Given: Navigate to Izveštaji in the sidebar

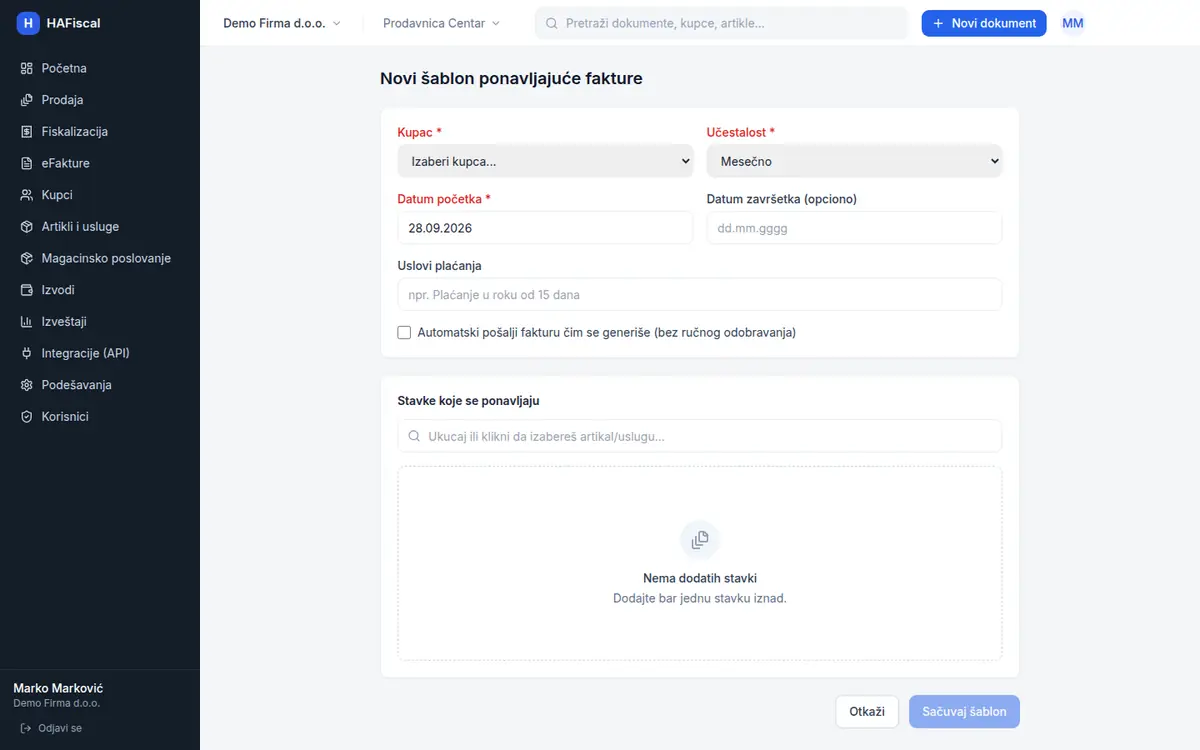Looking at the screenshot, I should point(100,322).
